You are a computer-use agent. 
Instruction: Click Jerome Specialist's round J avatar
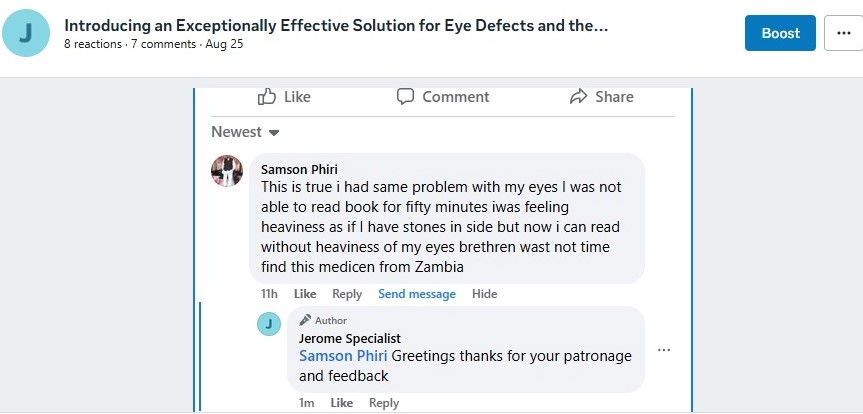(269, 324)
